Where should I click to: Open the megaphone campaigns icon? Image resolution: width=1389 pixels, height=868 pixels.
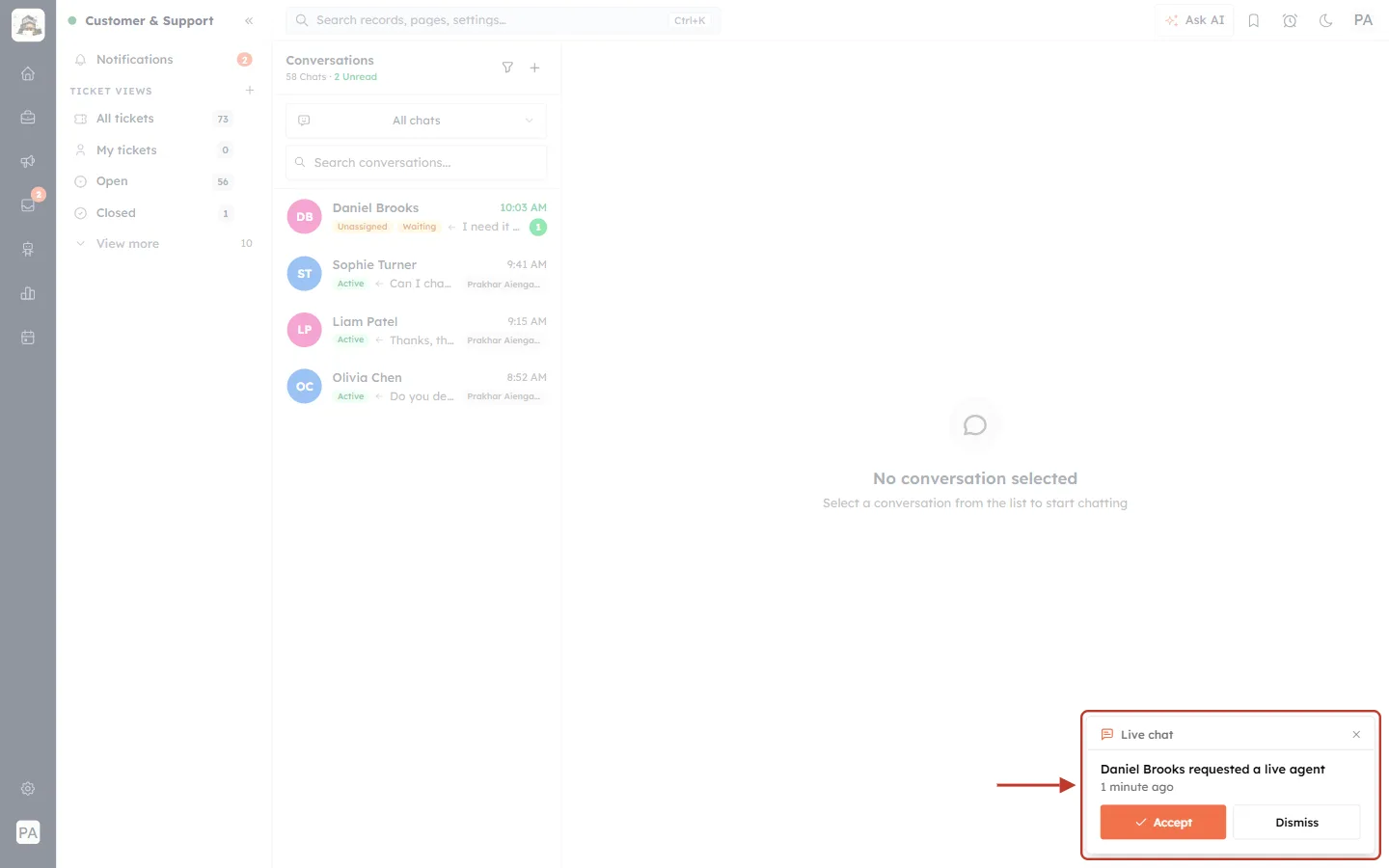coord(28,161)
